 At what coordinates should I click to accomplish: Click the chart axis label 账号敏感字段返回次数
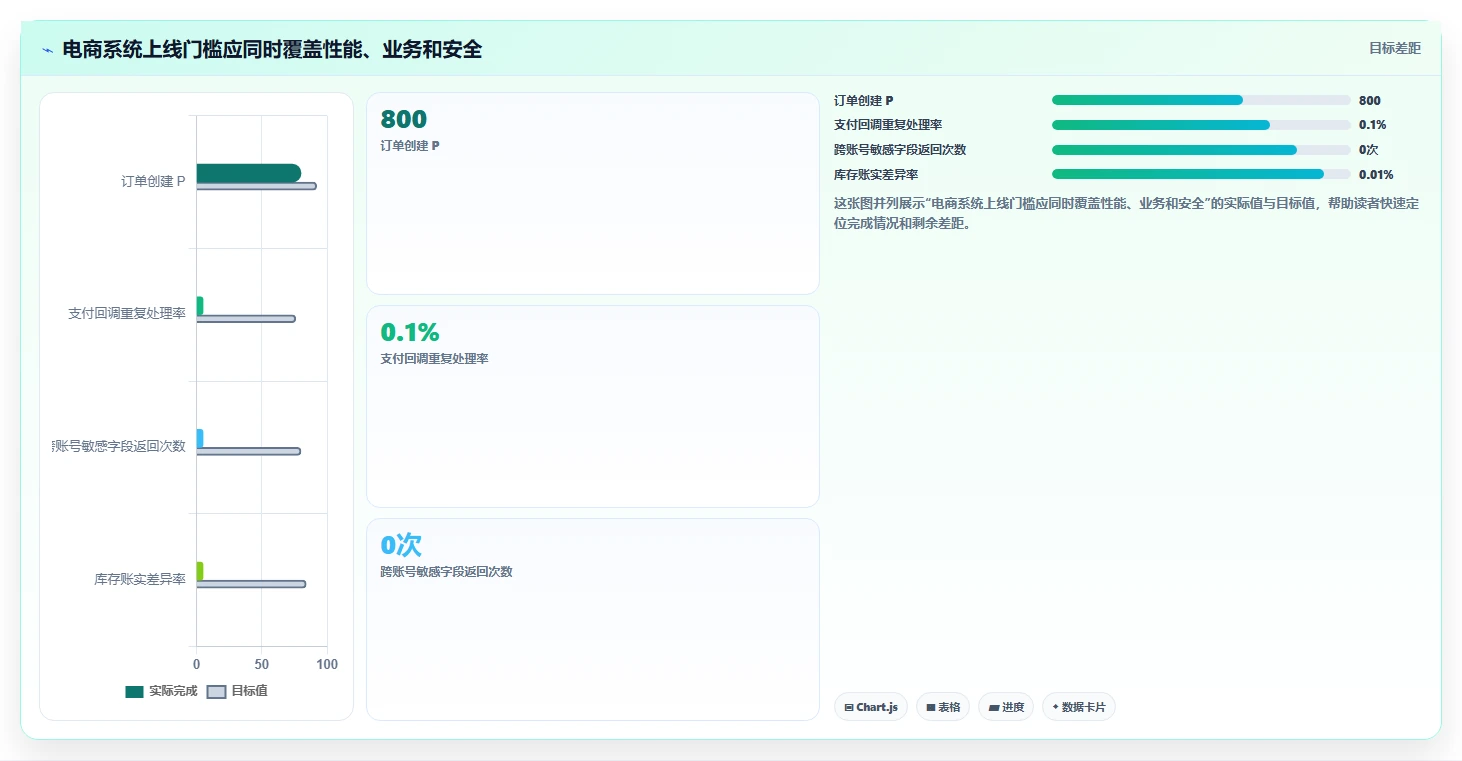pyautogui.click(x=119, y=446)
